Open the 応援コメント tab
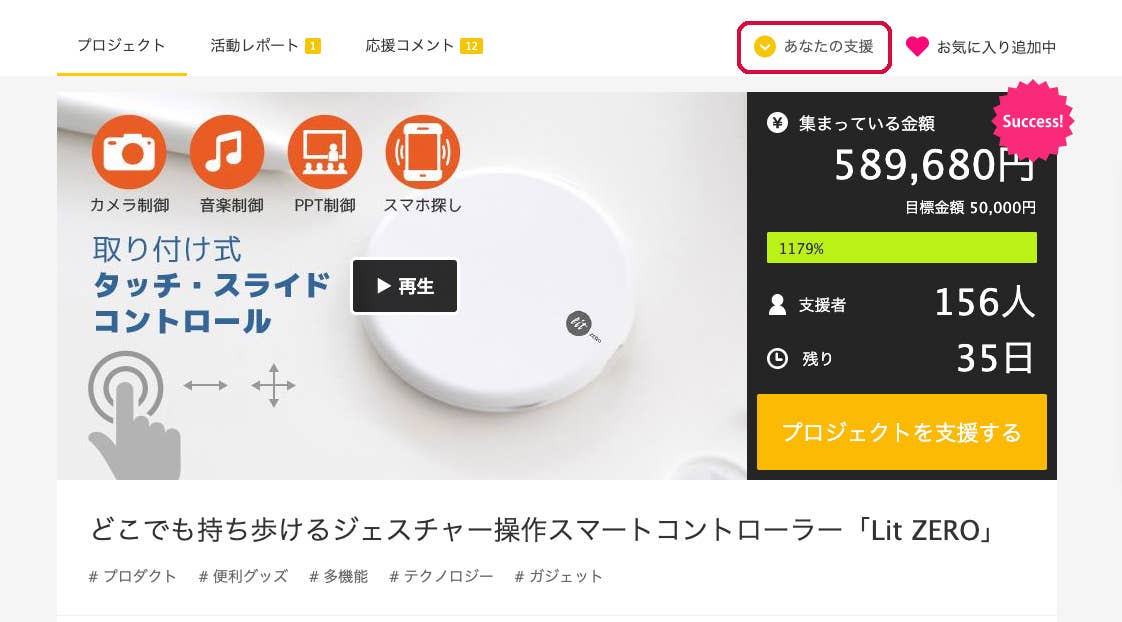Screen dimensions: 1122x622 pyautogui.click(x=424, y=46)
